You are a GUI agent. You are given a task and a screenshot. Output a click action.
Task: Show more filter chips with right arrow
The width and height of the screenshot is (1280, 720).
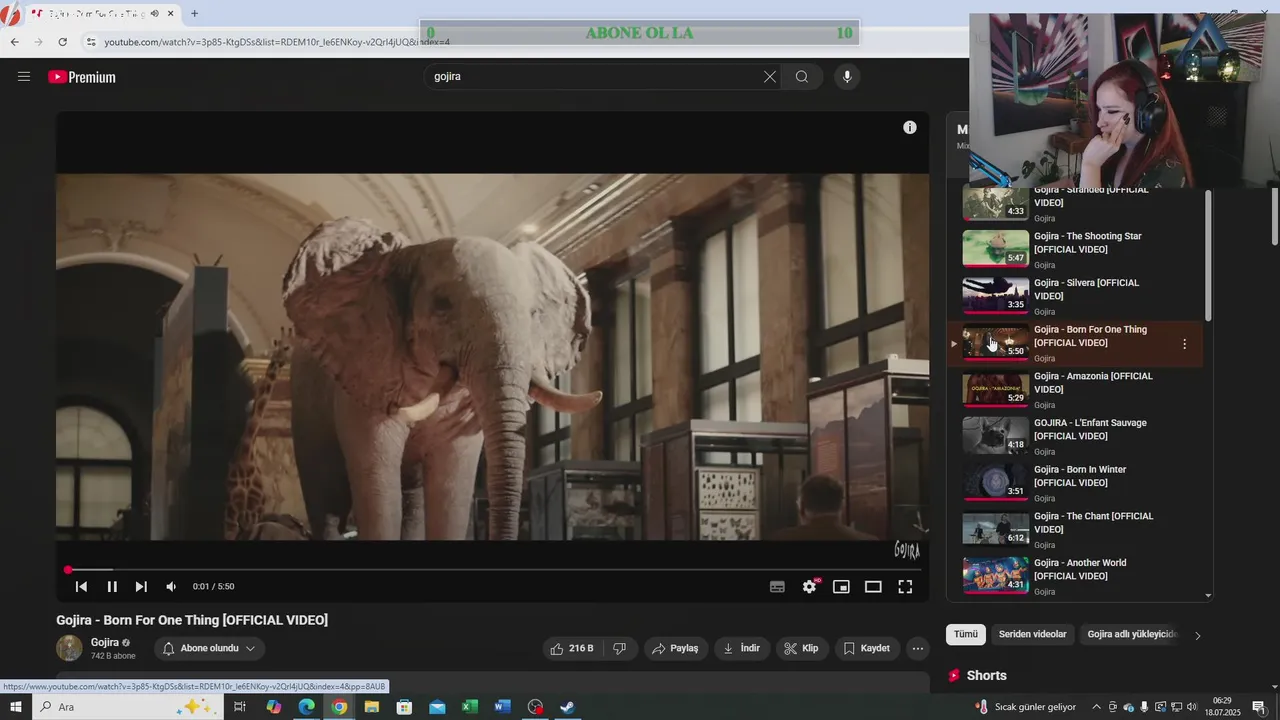click(x=1198, y=636)
